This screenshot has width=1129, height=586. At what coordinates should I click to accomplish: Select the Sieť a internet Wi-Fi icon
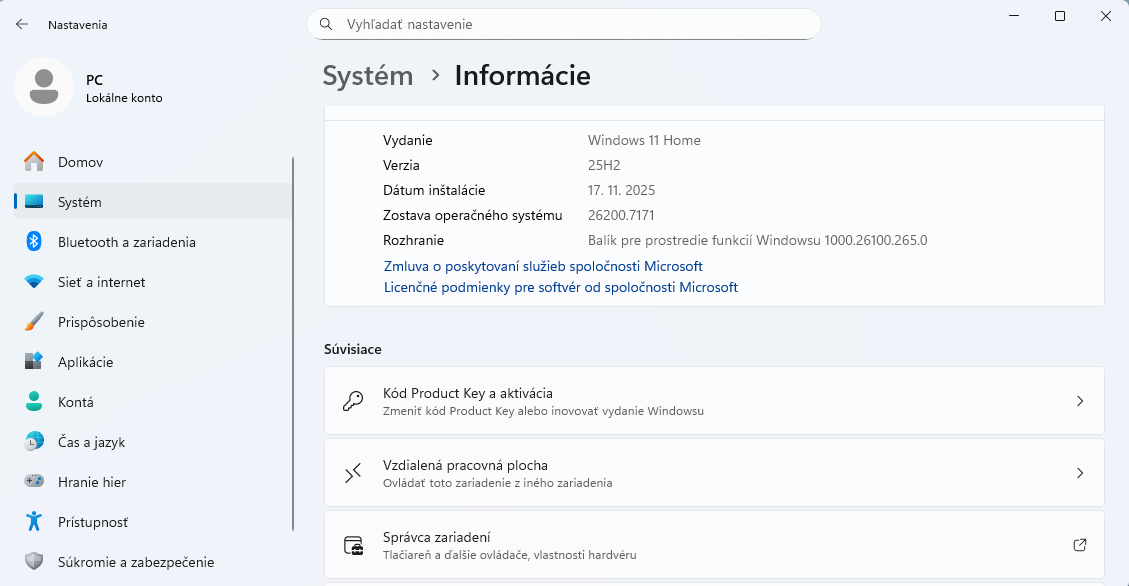click(x=34, y=282)
